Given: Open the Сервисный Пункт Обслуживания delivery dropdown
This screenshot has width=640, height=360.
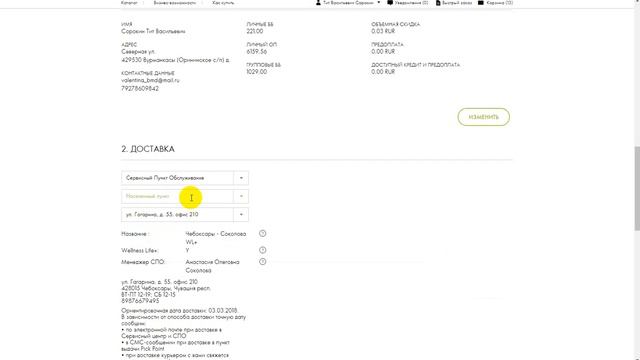Looking at the screenshot, I should tap(184, 178).
